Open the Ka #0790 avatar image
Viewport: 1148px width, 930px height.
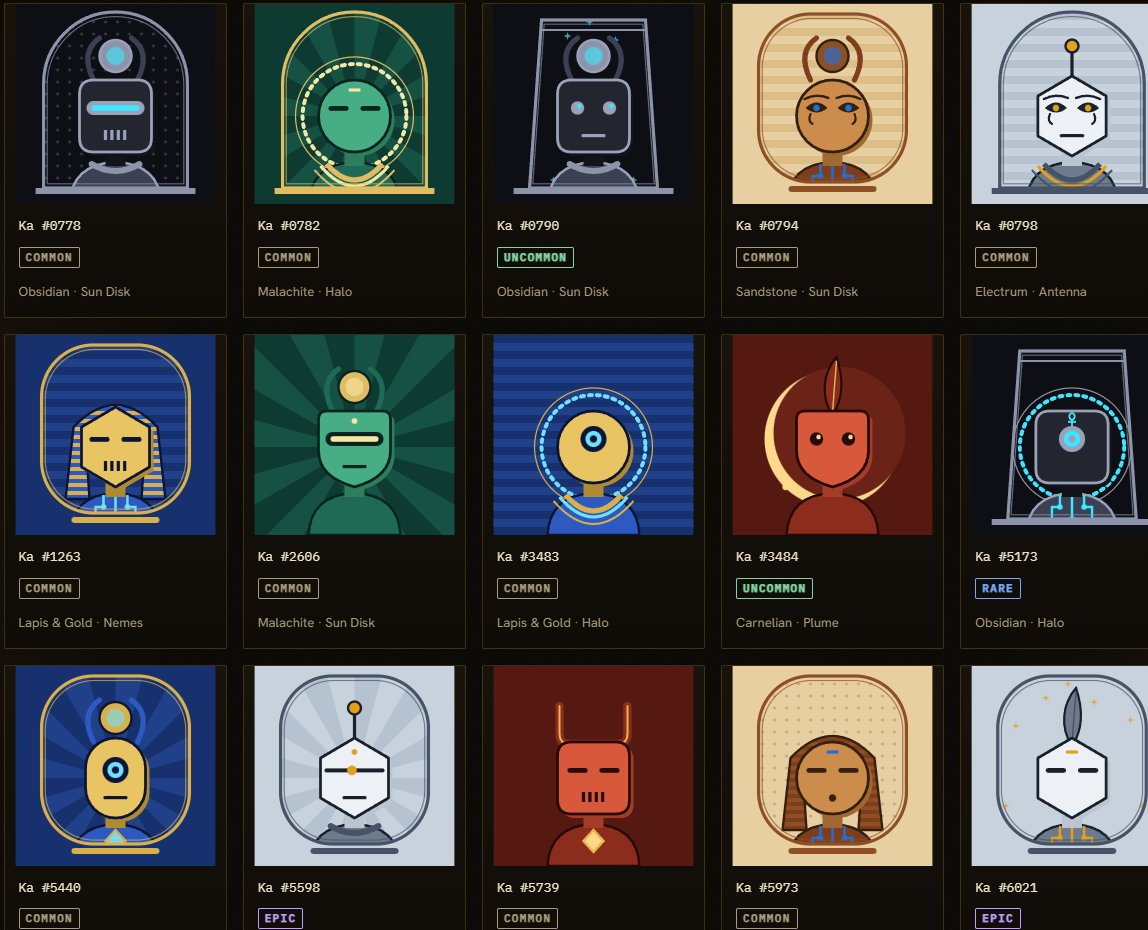[x=594, y=104]
